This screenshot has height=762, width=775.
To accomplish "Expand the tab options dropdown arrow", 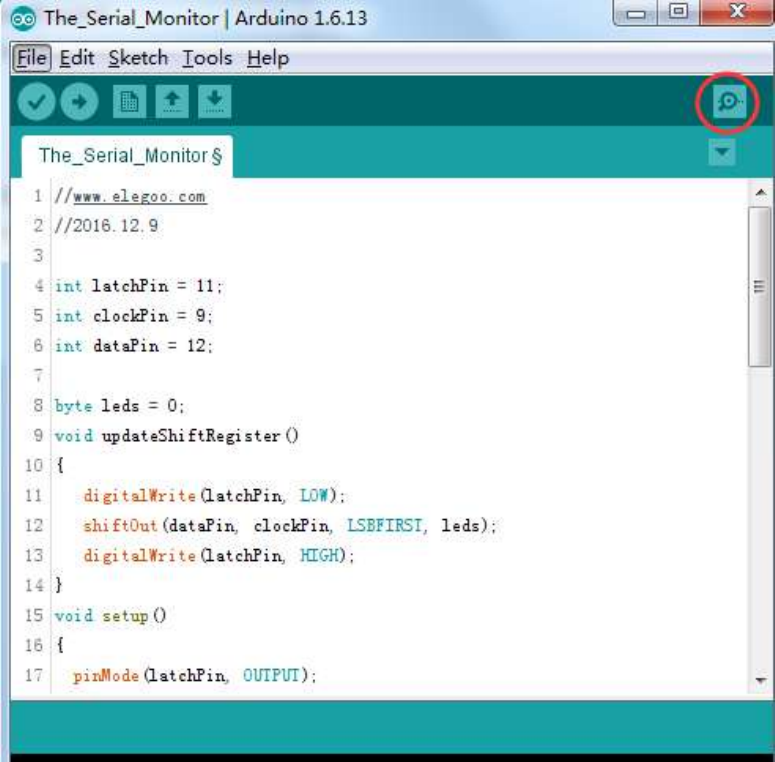I will (722, 152).
